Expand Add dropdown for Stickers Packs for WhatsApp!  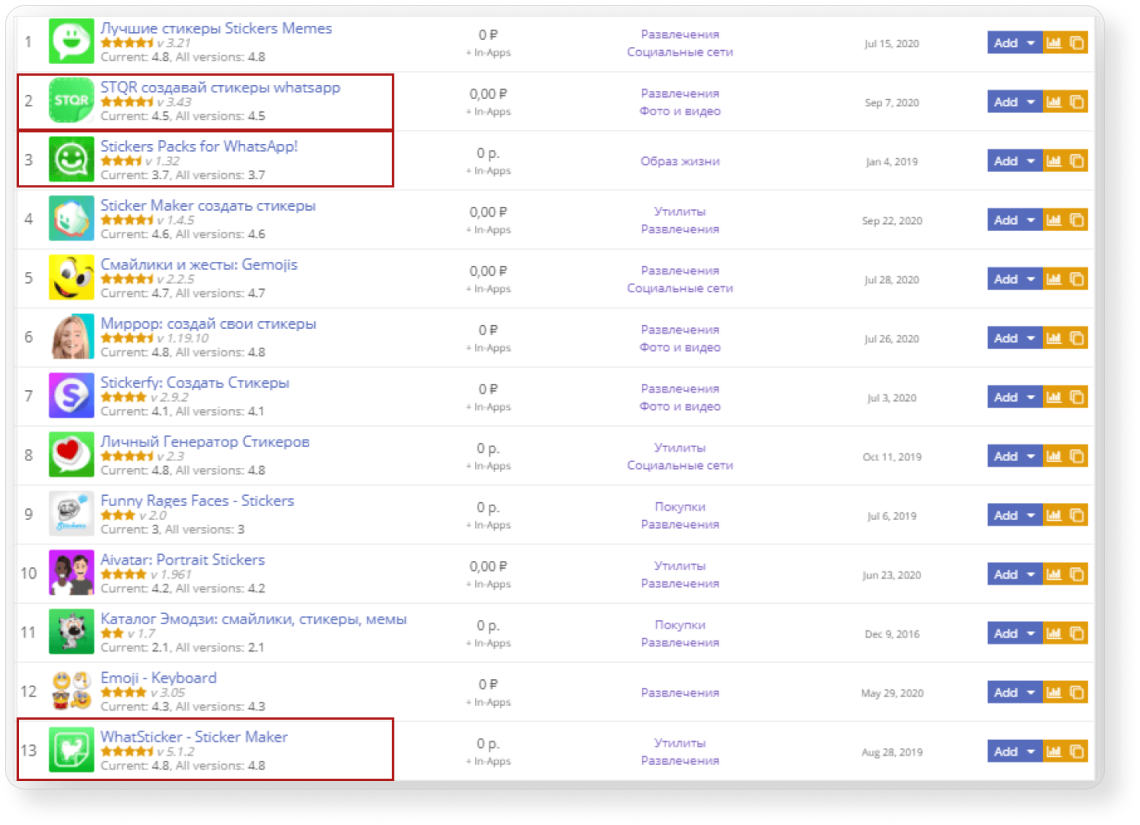pyautogui.click(x=1031, y=161)
